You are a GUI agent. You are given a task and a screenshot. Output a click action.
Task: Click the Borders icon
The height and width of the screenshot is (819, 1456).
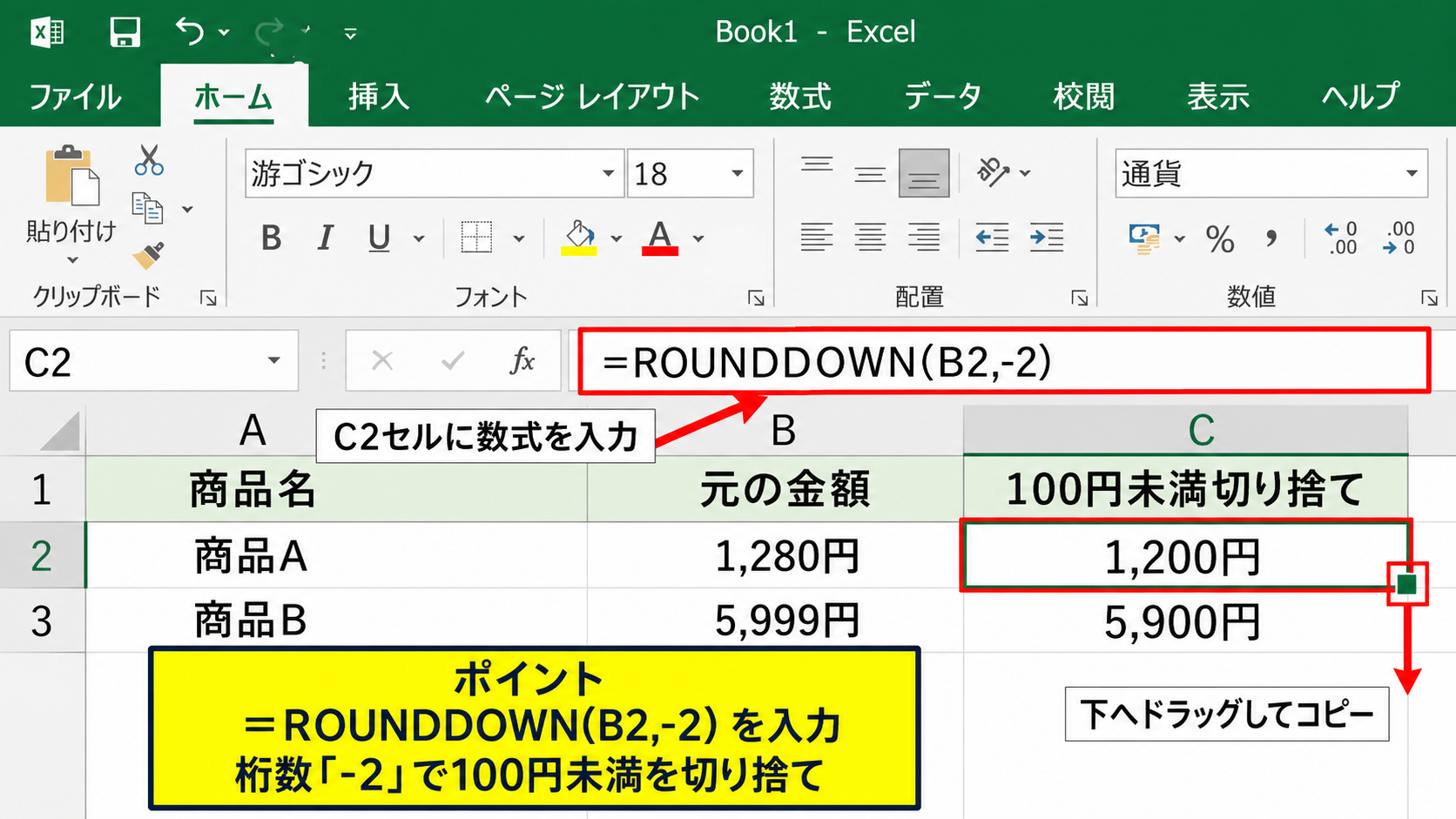click(476, 237)
